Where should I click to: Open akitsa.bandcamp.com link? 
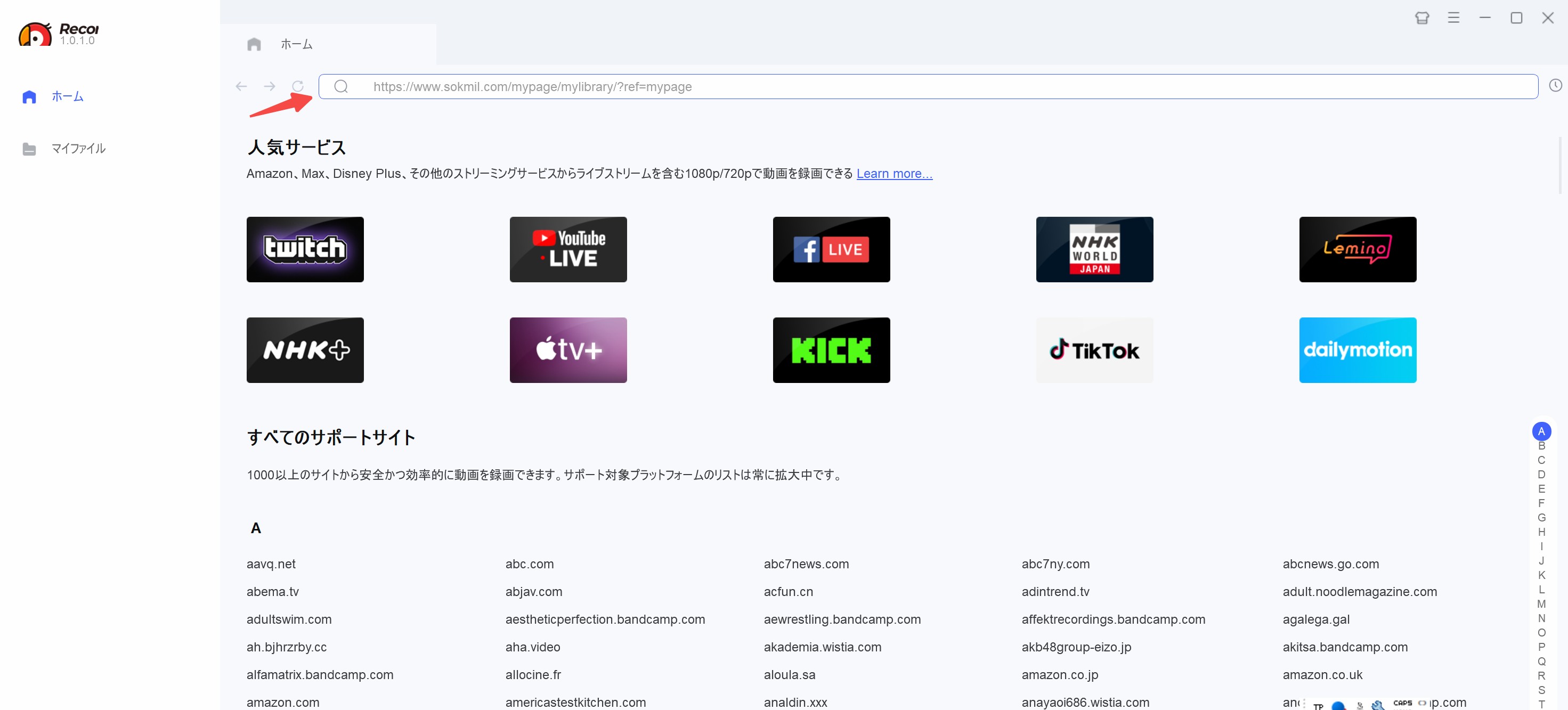[x=1345, y=647]
